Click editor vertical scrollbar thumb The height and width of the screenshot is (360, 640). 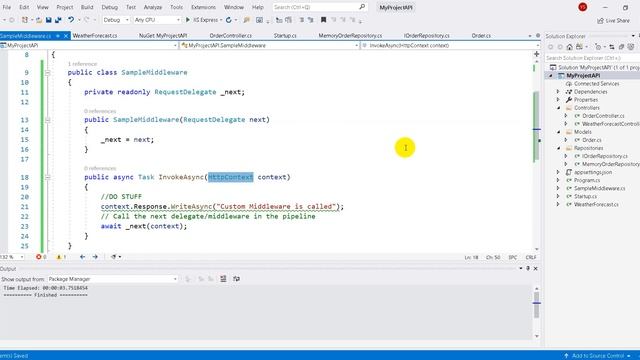pyautogui.click(x=536, y=127)
